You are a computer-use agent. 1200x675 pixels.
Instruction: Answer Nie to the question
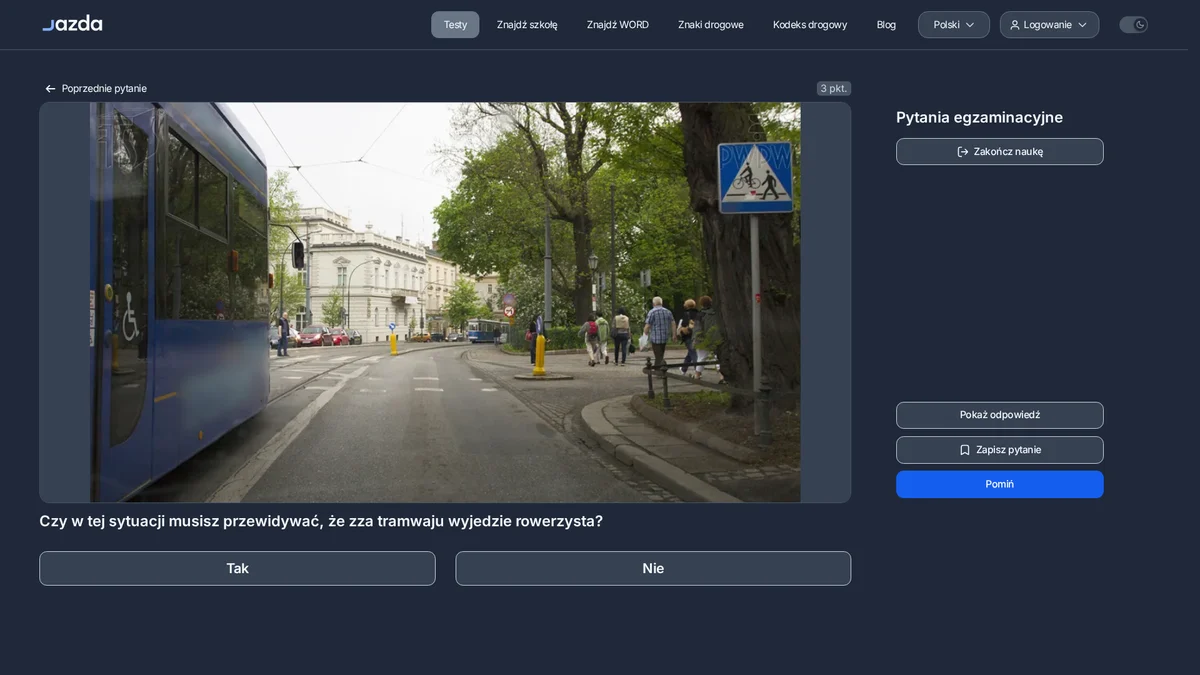[x=653, y=569]
